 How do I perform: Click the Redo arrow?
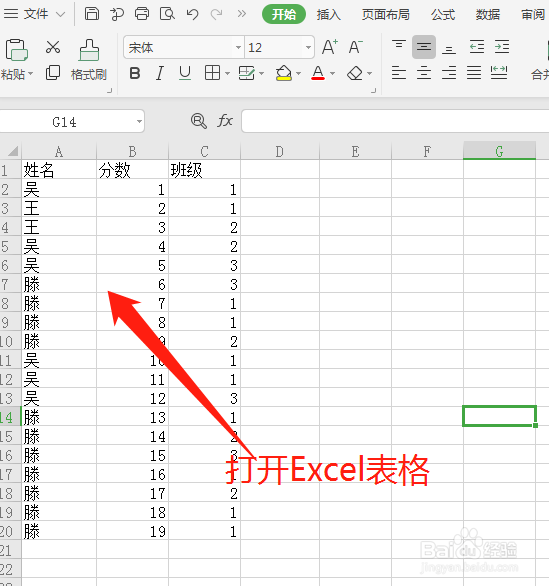coord(216,14)
